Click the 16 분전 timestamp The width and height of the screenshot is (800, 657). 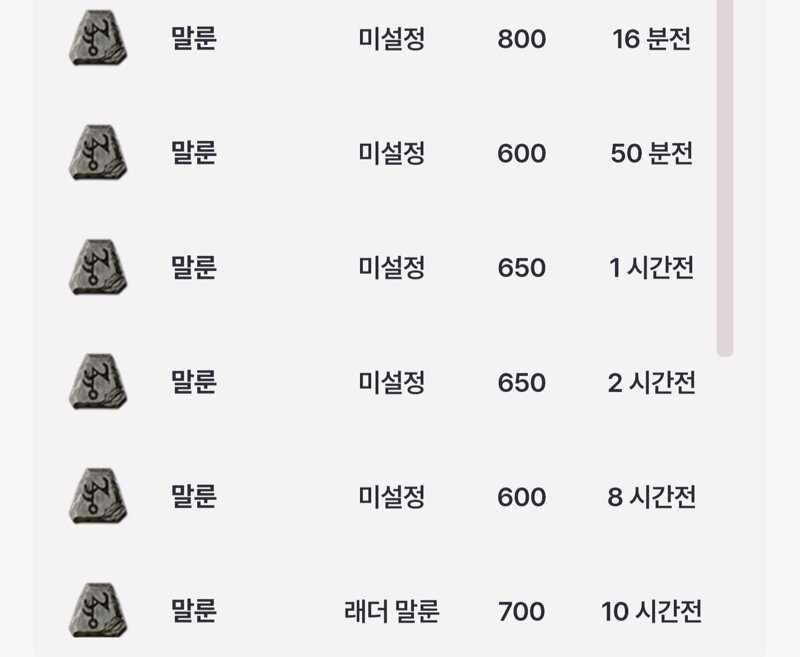click(652, 38)
